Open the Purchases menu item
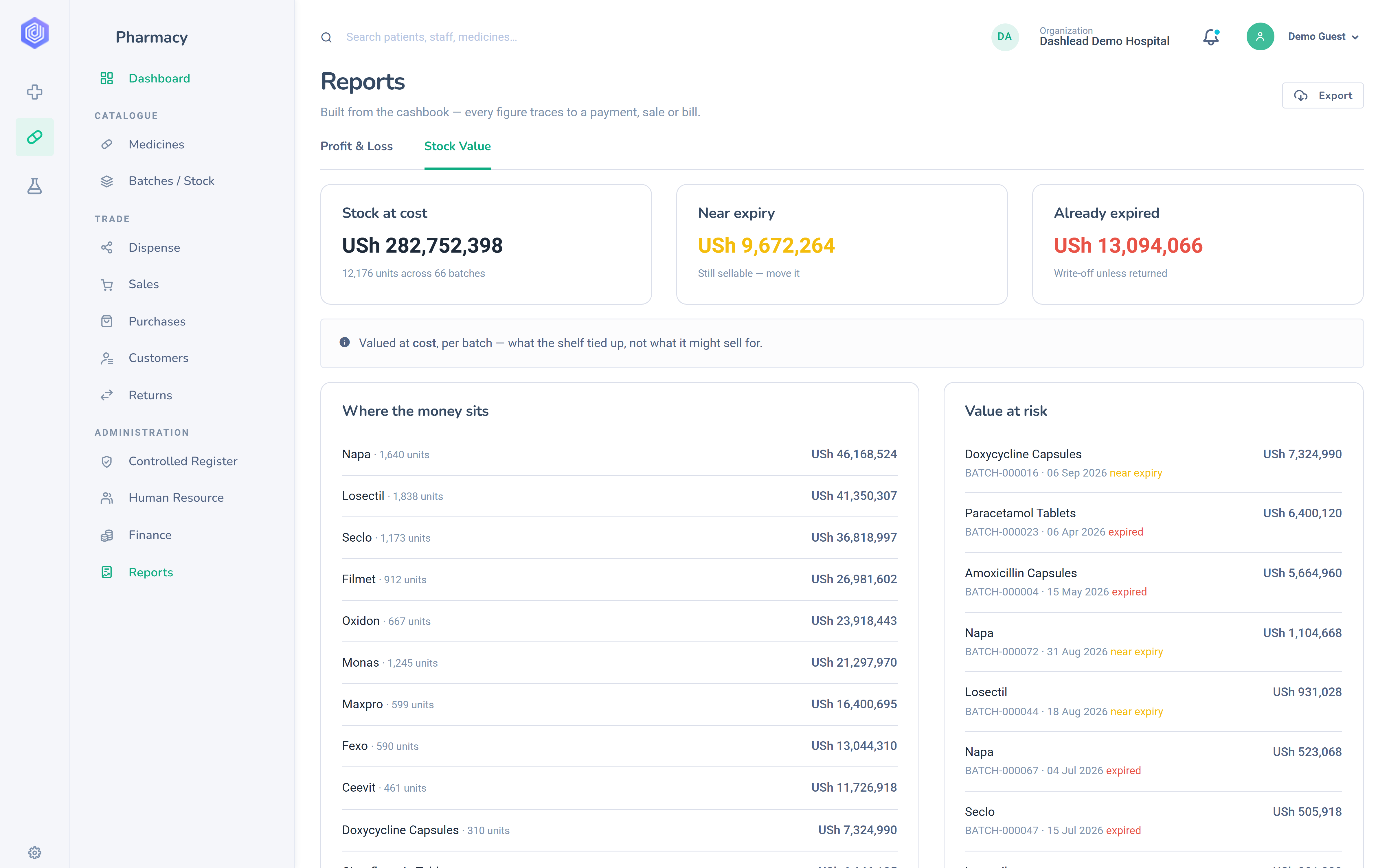Screen dimensions: 1389x868 (x=157, y=321)
